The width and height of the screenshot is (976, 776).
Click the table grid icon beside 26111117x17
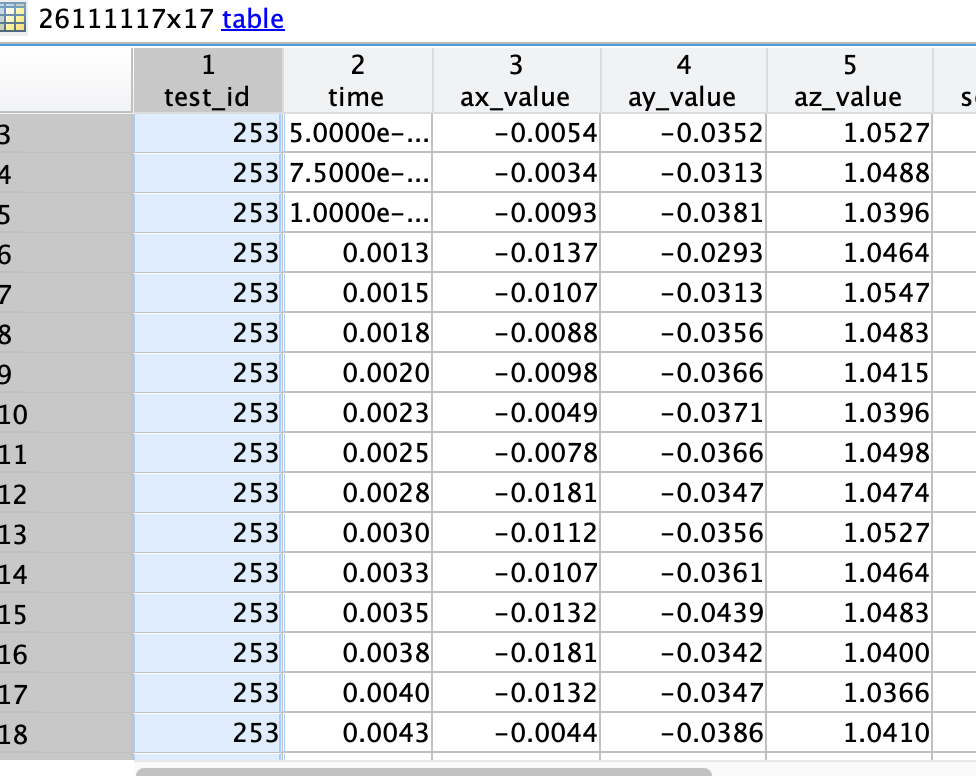click(12, 17)
